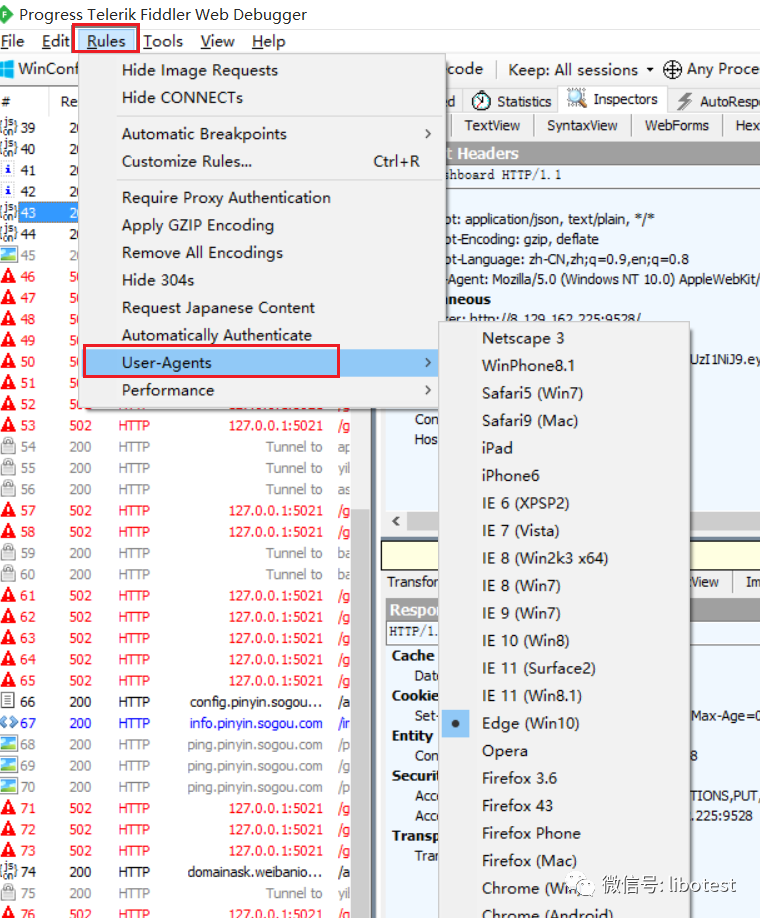Choose Customize Rules... menu entry

point(261,162)
